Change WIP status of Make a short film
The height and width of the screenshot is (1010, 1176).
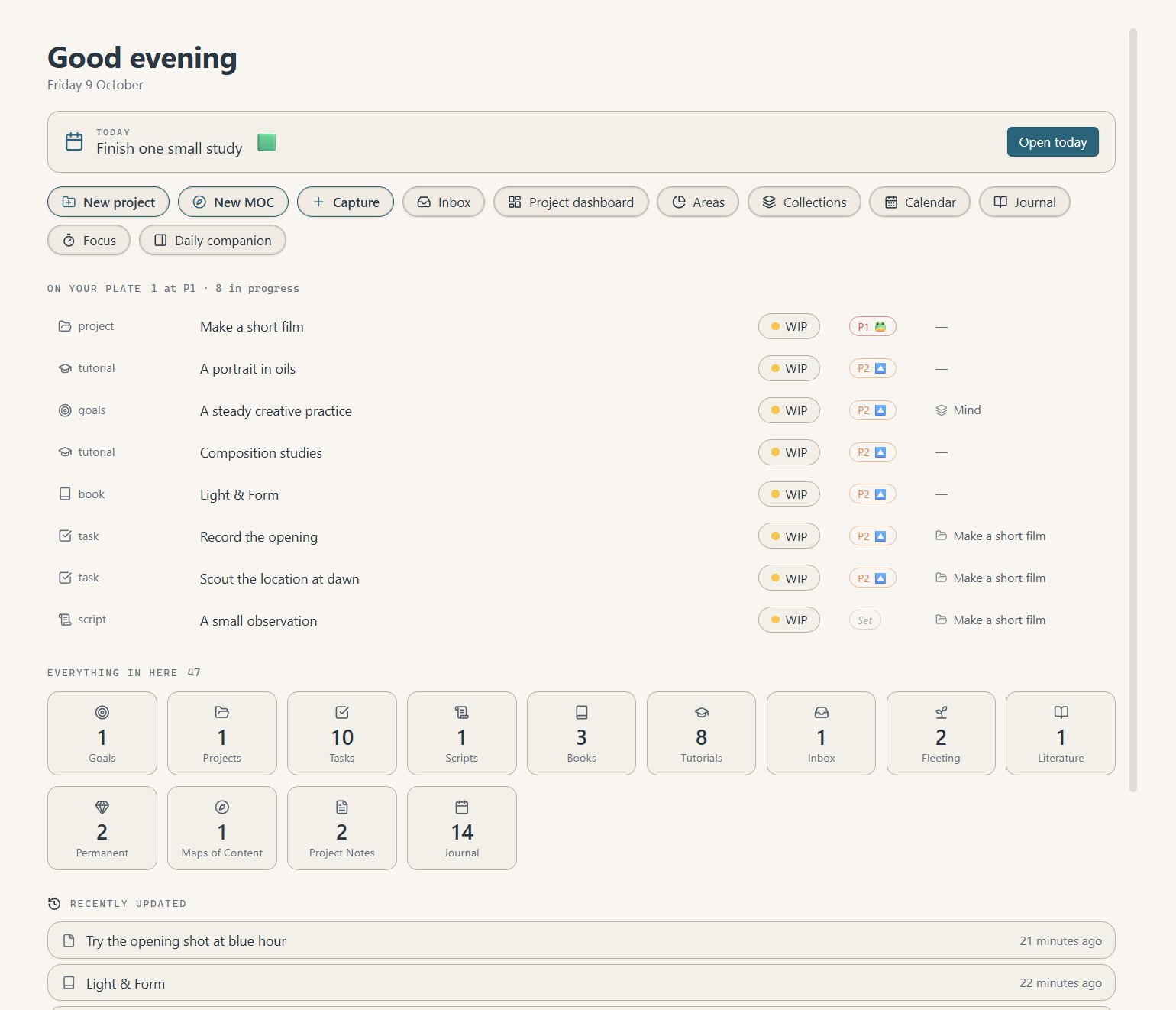tap(789, 326)
